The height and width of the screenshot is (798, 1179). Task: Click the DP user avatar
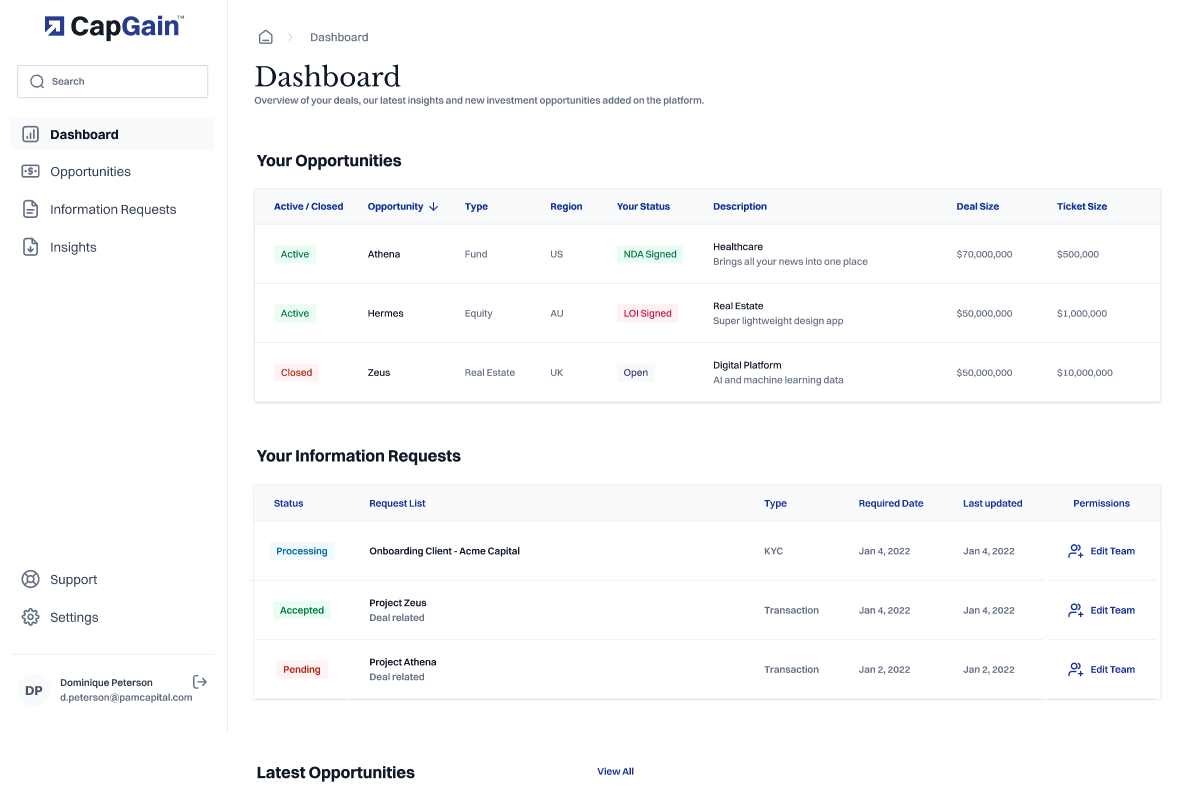click(34, 690)
